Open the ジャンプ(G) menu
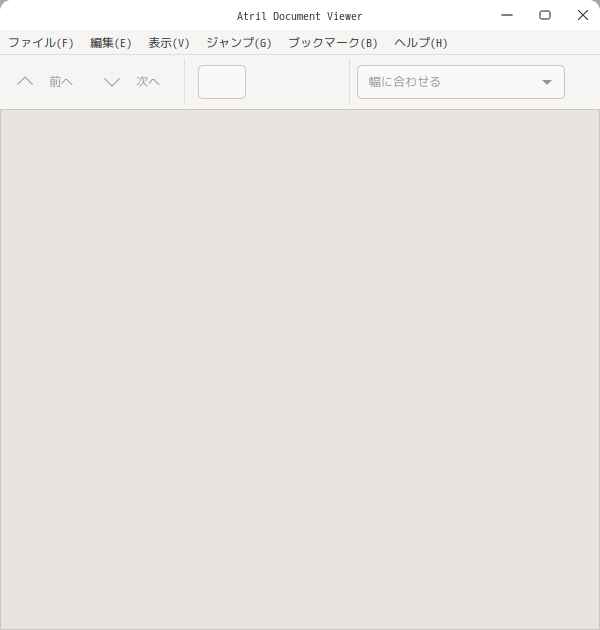 239,43
